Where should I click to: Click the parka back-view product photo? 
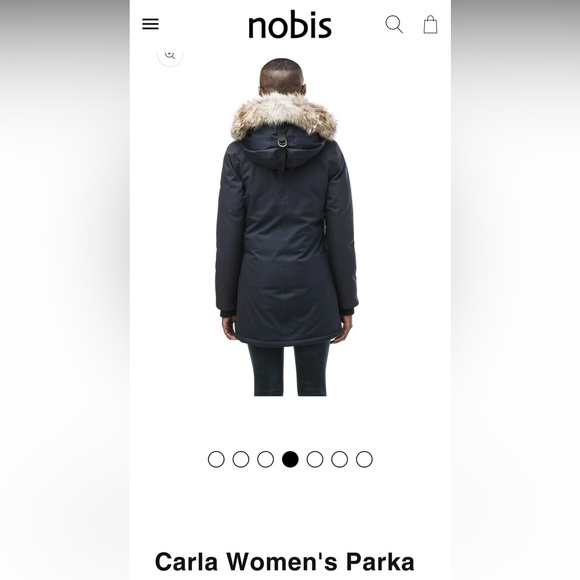tap(287, 227)
